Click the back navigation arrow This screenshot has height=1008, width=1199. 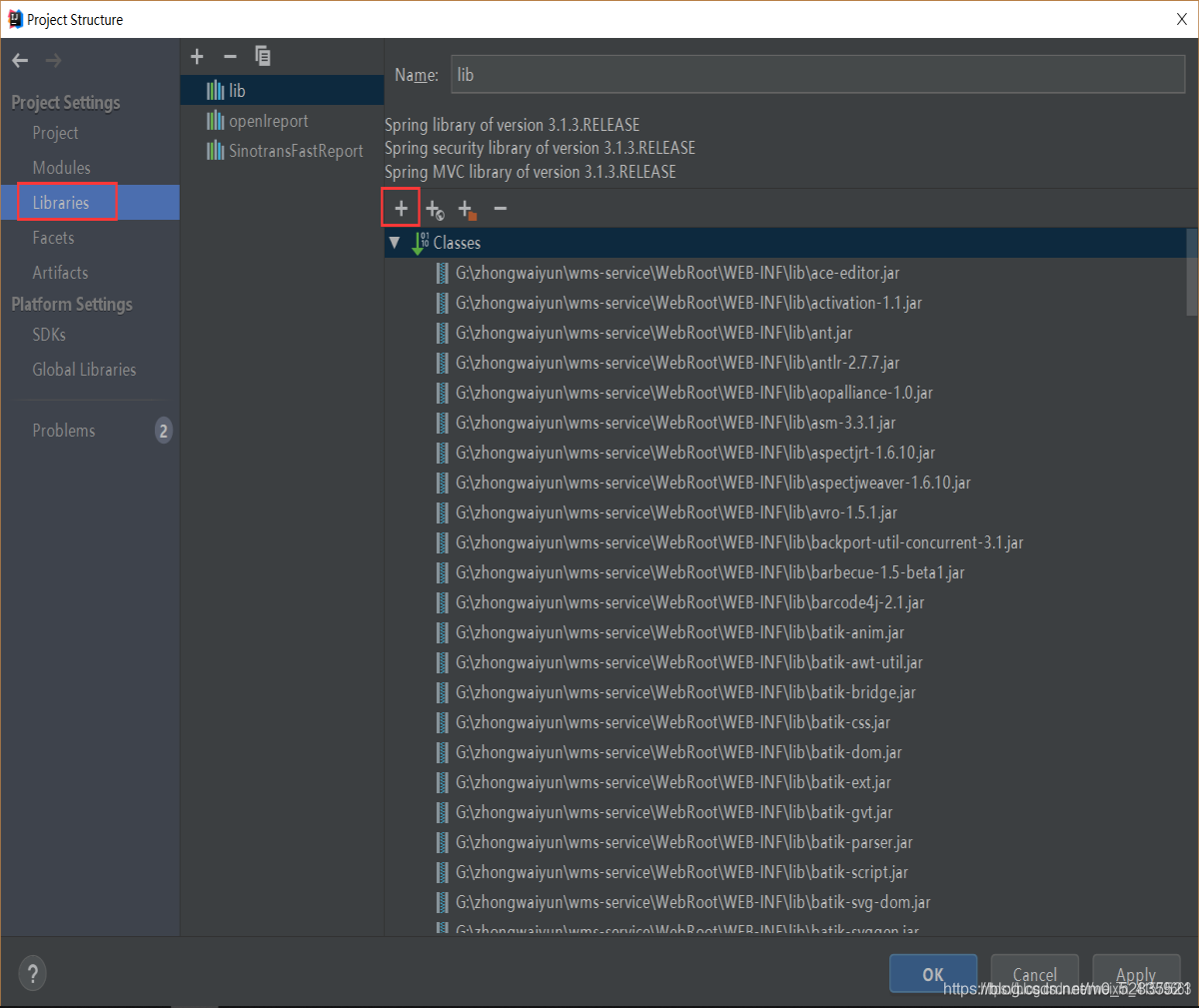point(20,61)
